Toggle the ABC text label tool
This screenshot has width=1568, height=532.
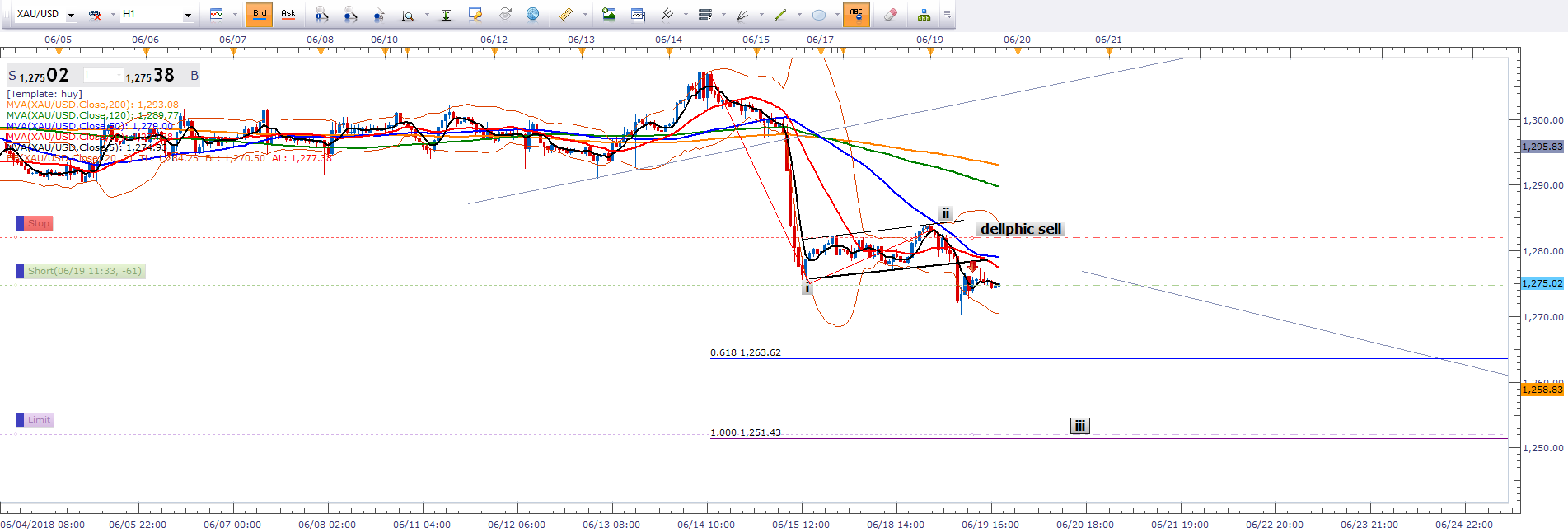point(856,14)
